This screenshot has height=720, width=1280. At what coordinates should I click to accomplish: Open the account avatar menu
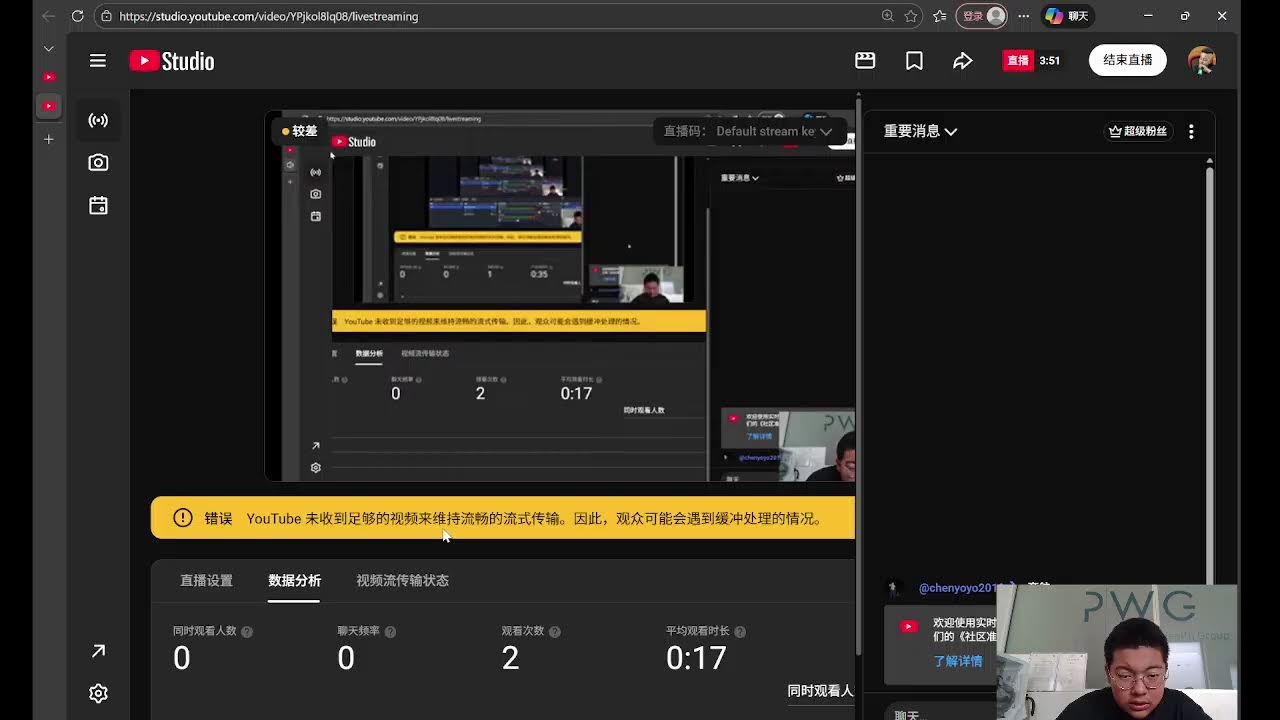point(1201,60)
